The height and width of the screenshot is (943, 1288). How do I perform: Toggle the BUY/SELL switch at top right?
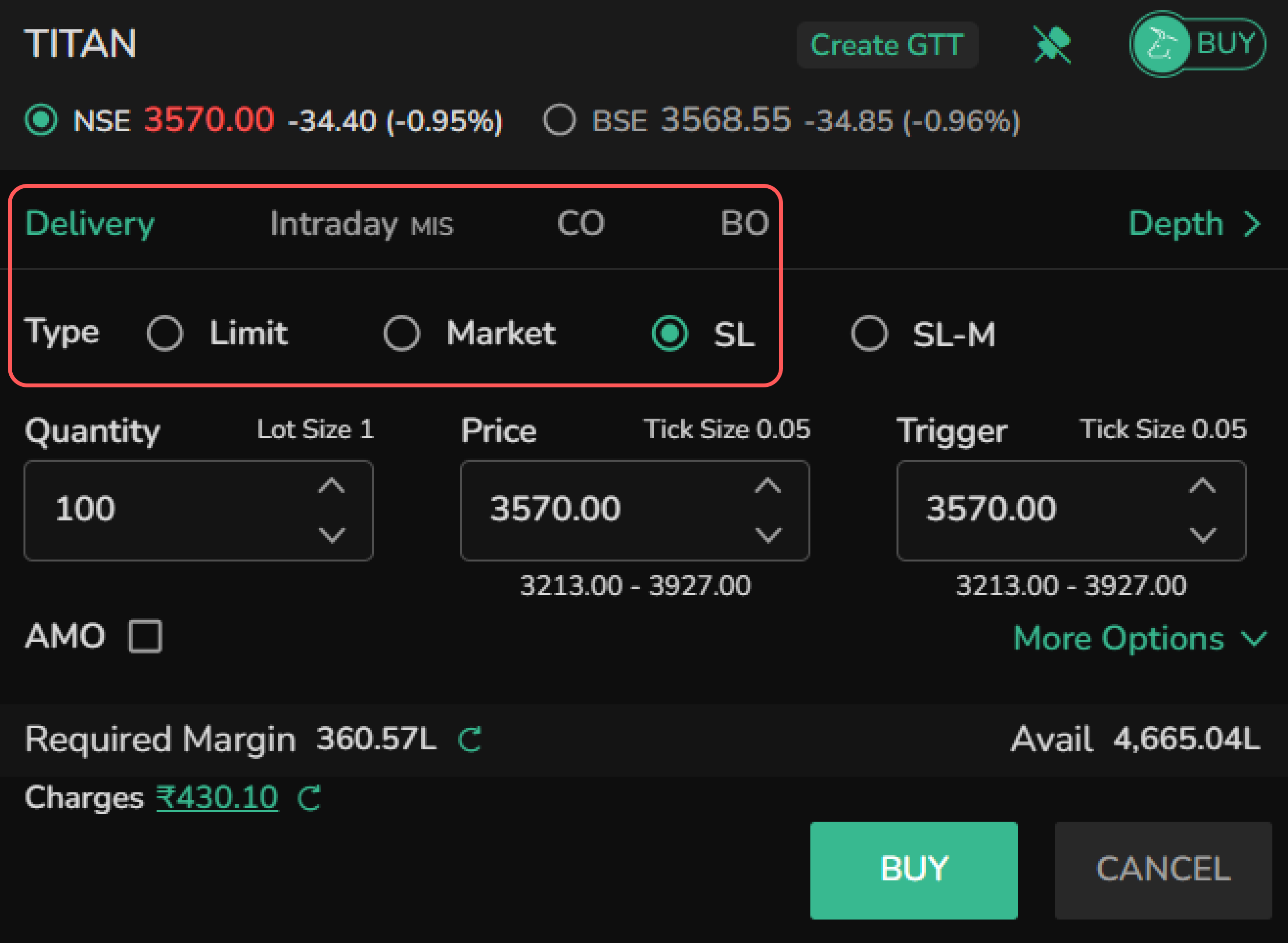pyautogui.click(x=1198, y=44)
